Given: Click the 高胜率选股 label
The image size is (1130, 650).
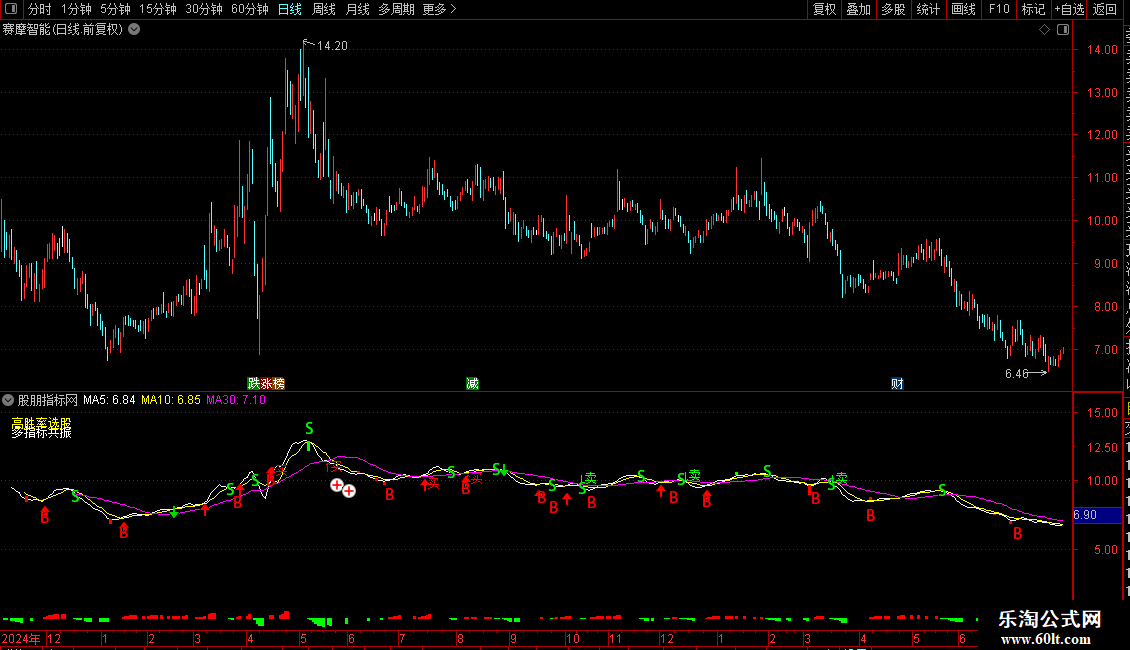Looking at the screenshot, I should 41,423.
